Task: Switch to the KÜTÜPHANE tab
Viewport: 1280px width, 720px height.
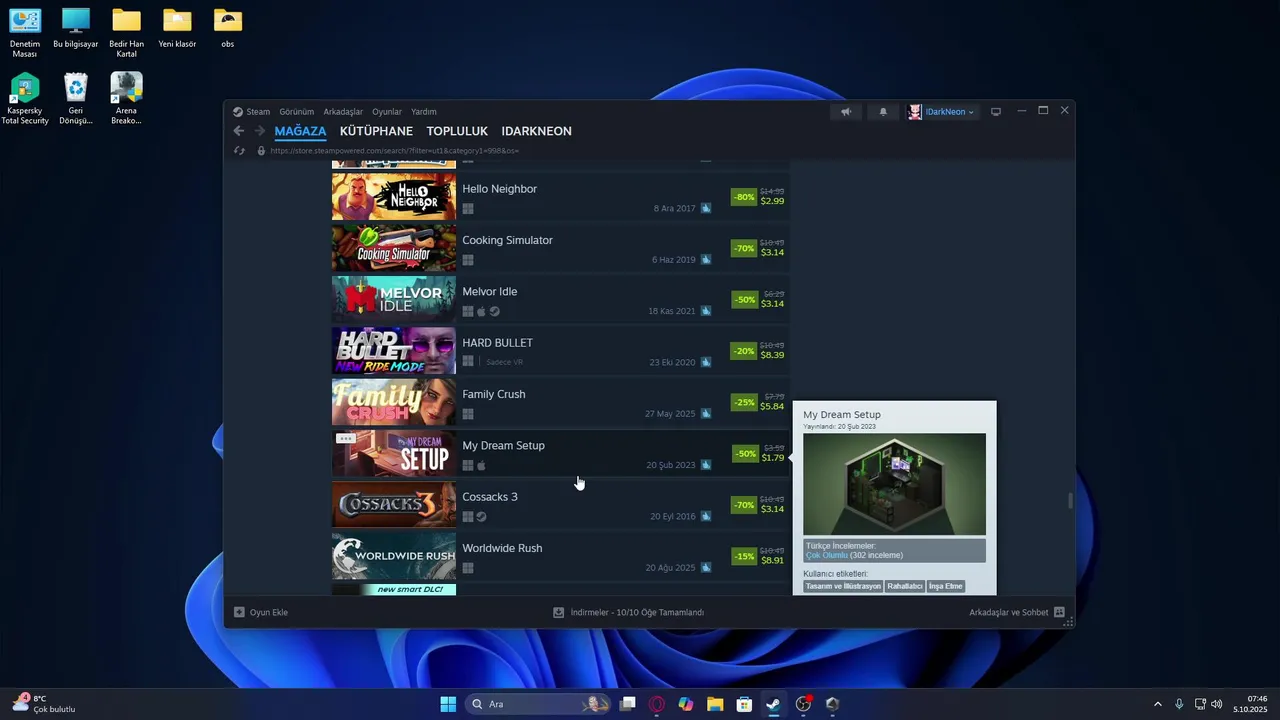Action: (x=376, y=131)
